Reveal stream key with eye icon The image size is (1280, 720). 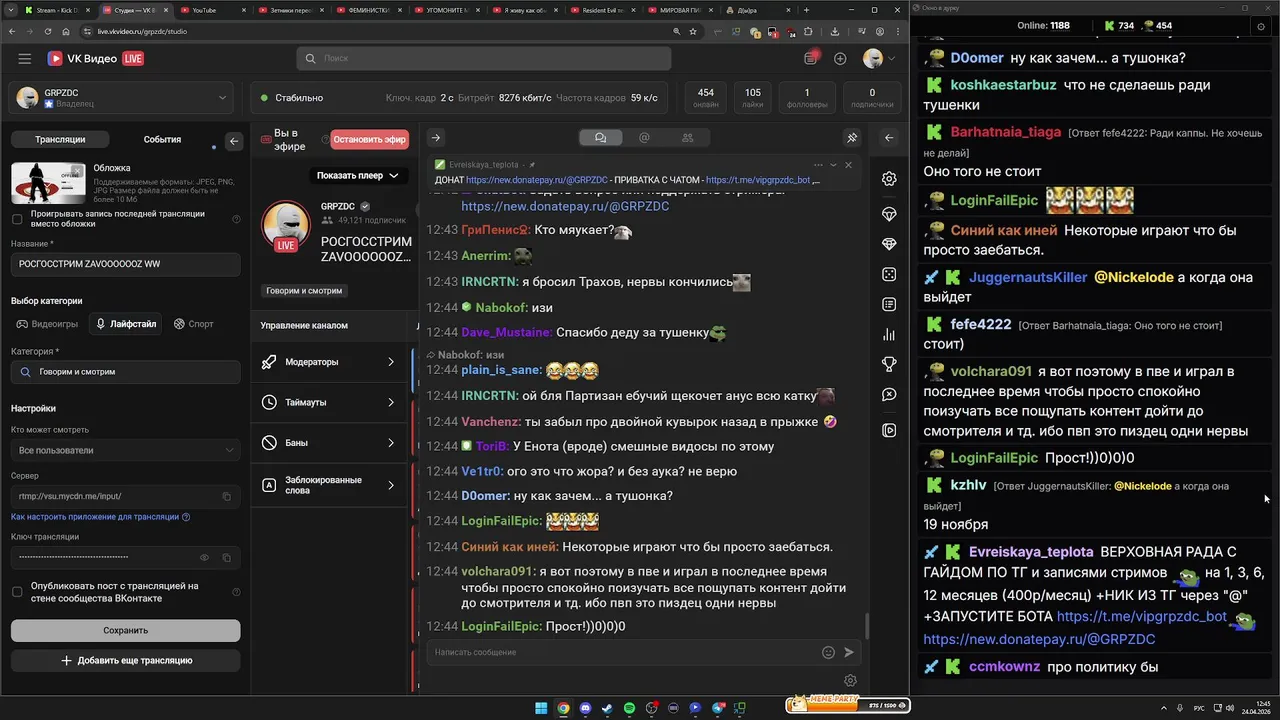click(204, 557)
